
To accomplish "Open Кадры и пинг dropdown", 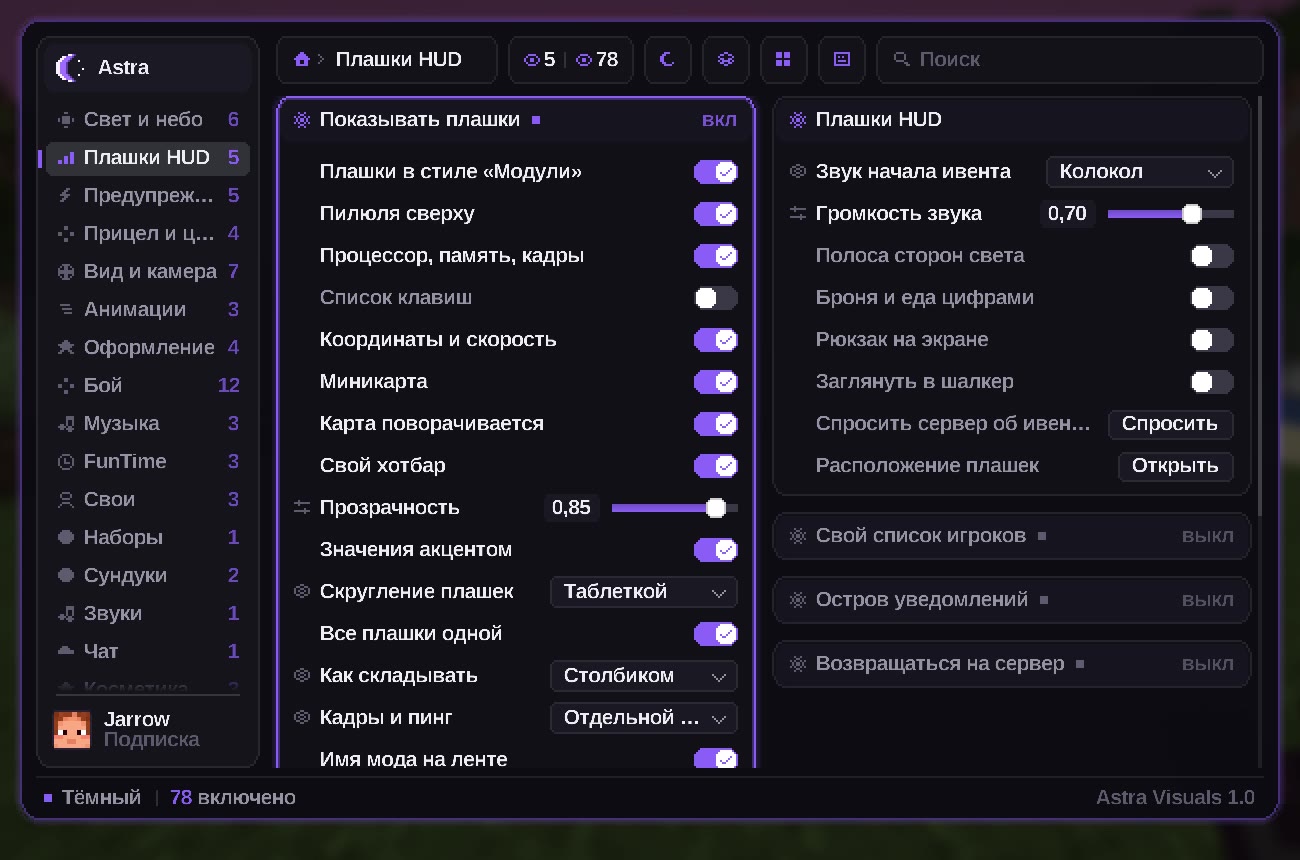I will point(644,718).
